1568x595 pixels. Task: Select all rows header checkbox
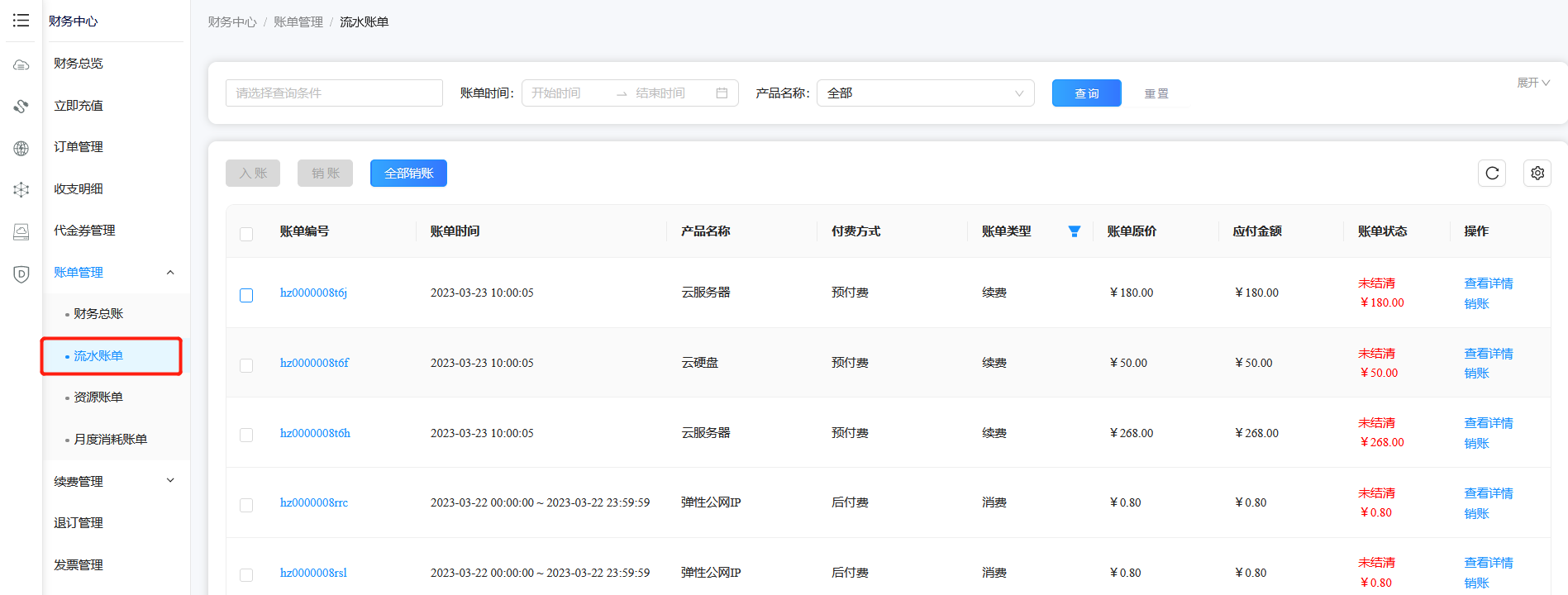[x=246, y=234]
